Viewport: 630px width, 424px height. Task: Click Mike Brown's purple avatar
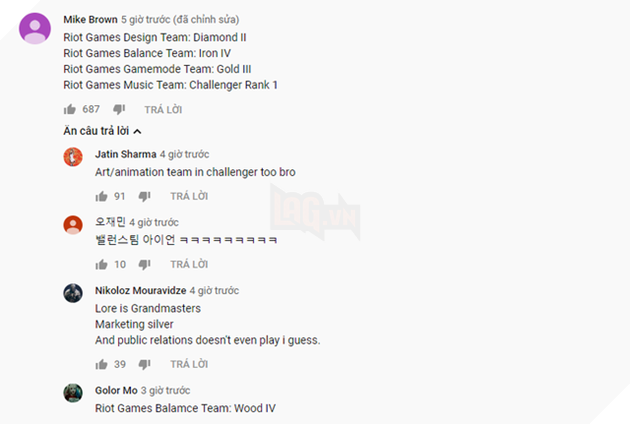click(35, 29)
